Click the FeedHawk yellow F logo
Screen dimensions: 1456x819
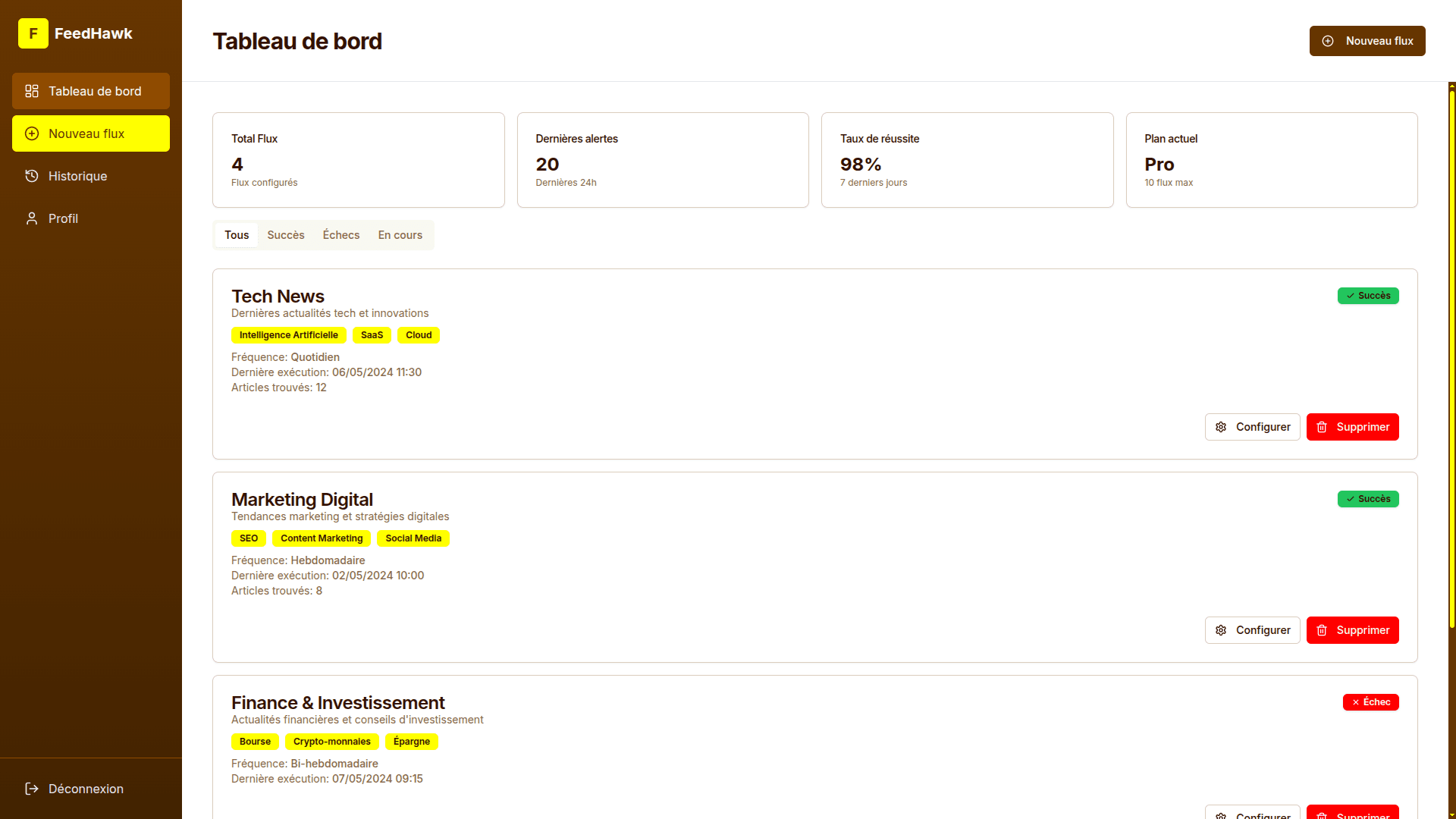(x=33, y=33)
